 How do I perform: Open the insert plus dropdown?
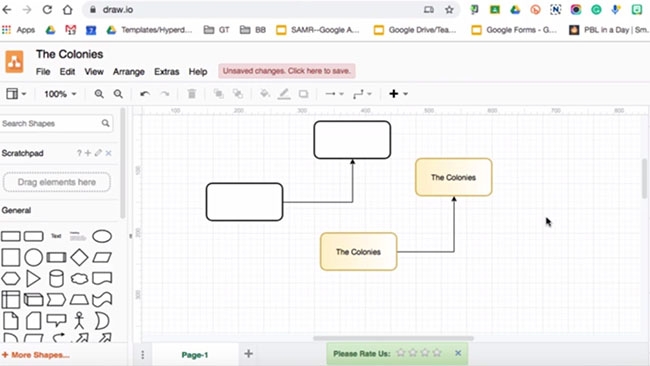click(x=398, y=94)
